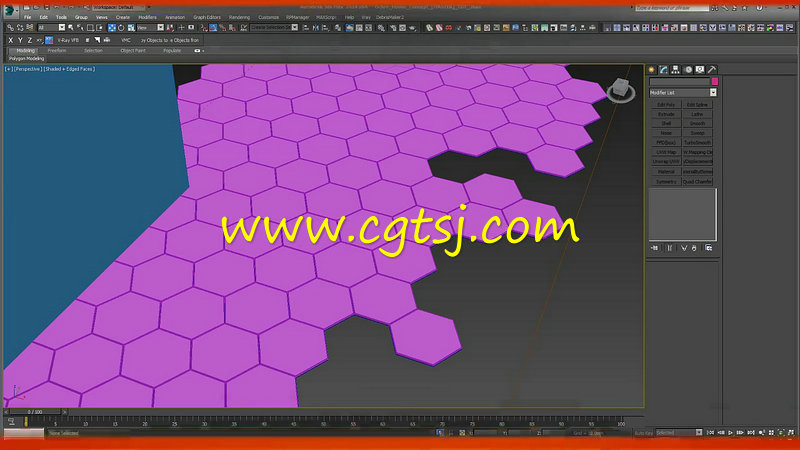The width and height of the screenshot is (800, 450).
Task: Toggle the 3D Snaps icon
Action: point(204,28)
